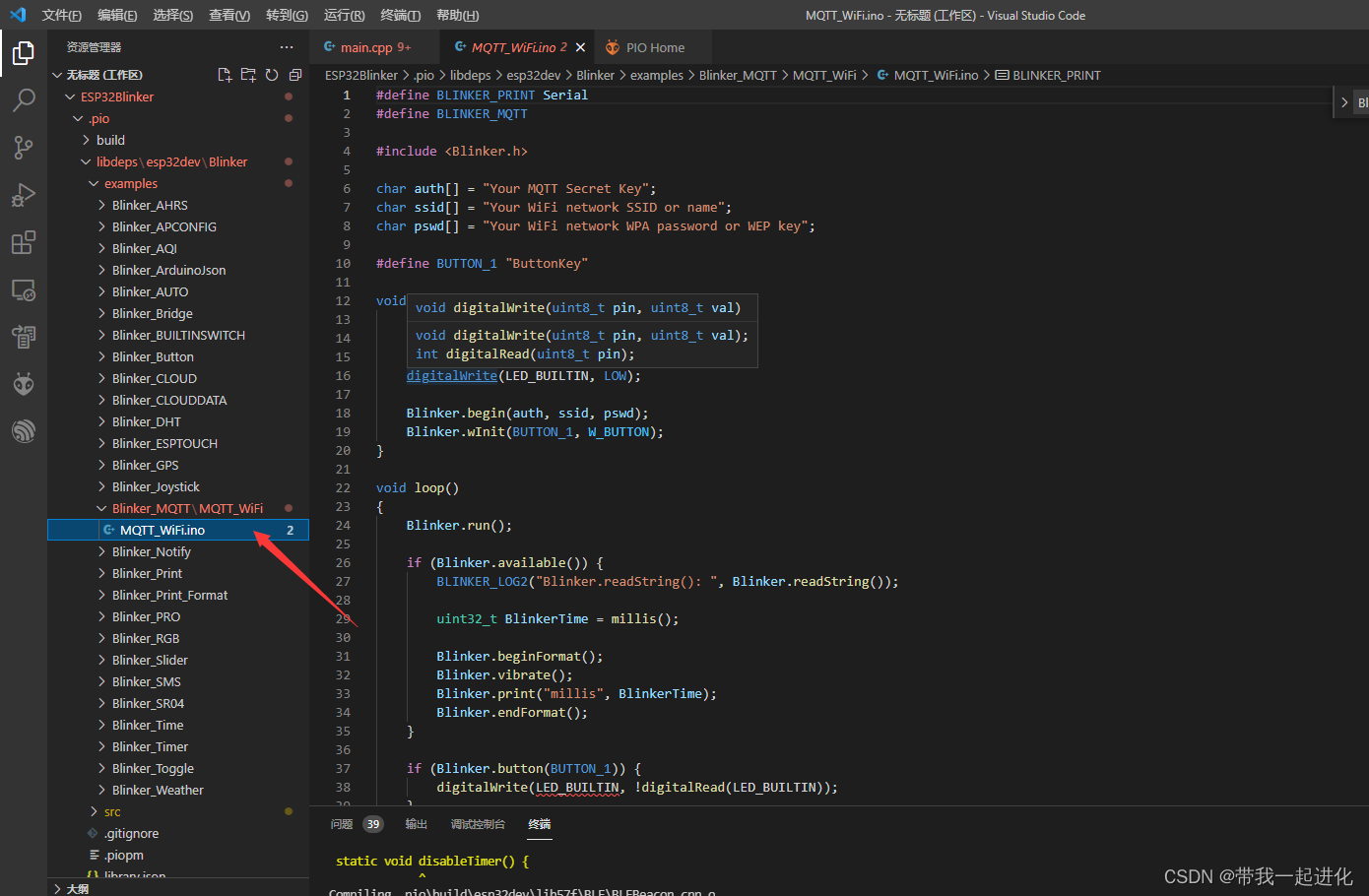1369x896 pixels.
Task: Open the Source Control view
Action: (x=24, y=148)
